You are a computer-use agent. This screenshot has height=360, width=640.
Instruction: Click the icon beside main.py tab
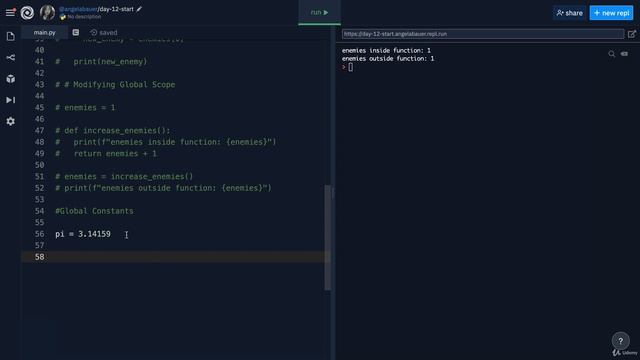pyautogui.click(x=76, y=32)
